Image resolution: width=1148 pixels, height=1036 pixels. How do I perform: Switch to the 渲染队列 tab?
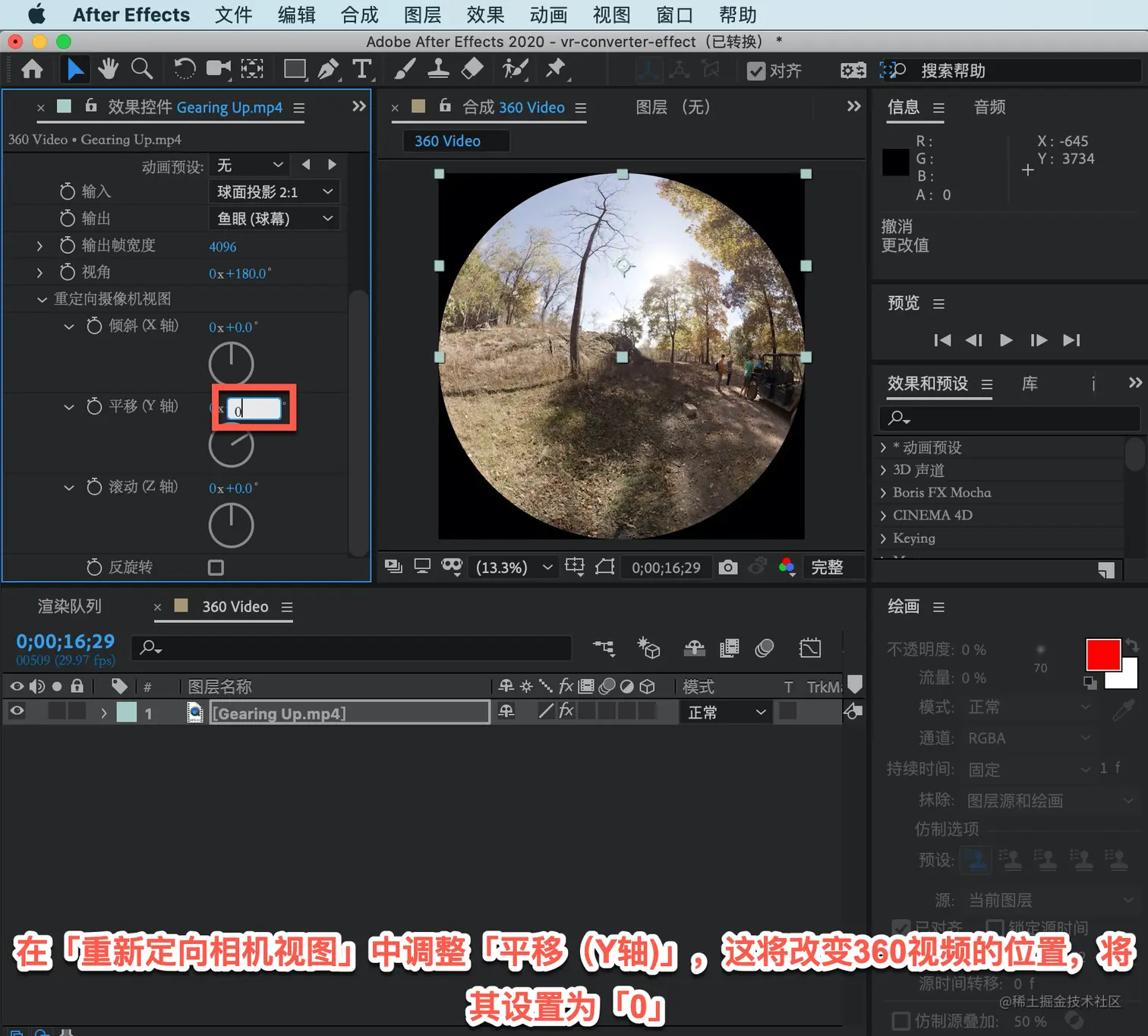70,606
